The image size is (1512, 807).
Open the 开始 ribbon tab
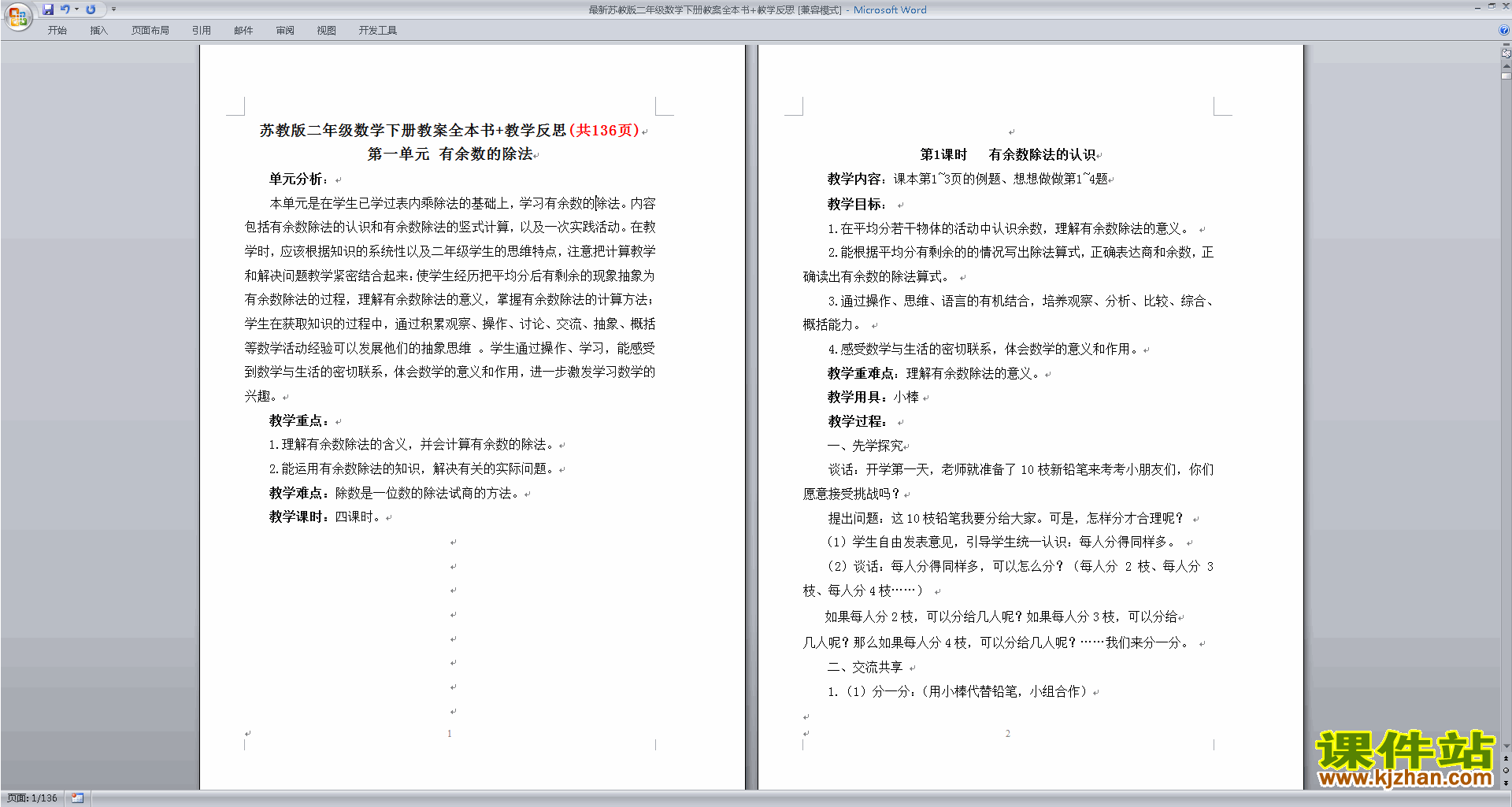57,30
